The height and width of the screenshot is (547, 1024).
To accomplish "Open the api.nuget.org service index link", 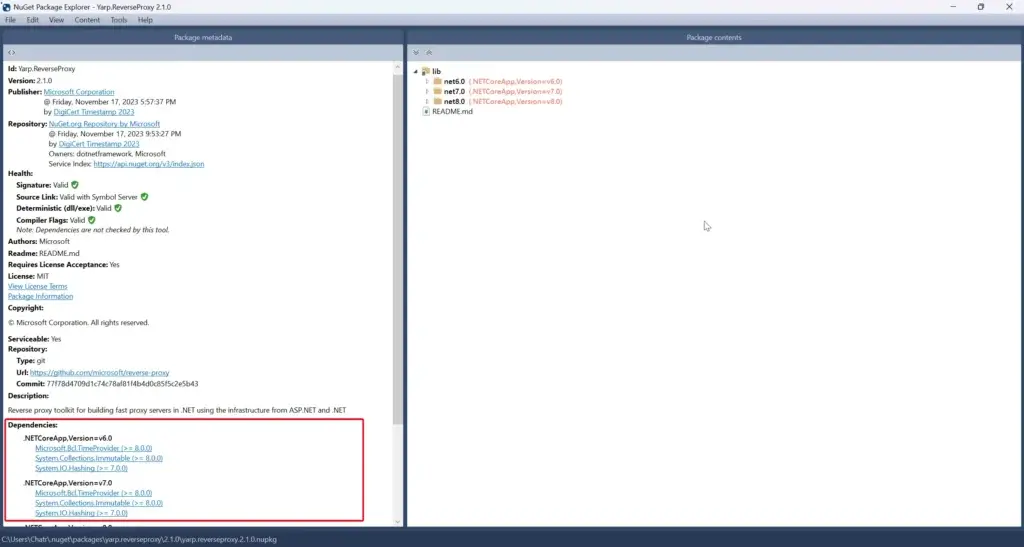I will click(149, 164).
